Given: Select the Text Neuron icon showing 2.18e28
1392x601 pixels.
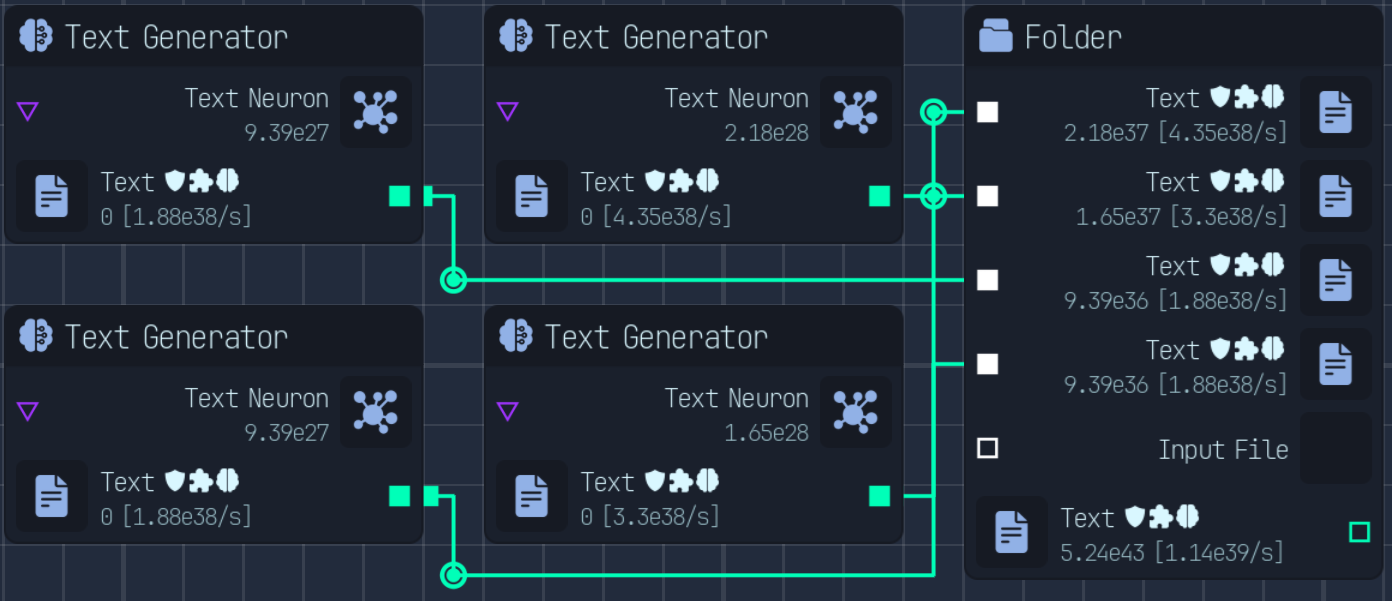Looking at the screenshot, I should tap(855, 112).
